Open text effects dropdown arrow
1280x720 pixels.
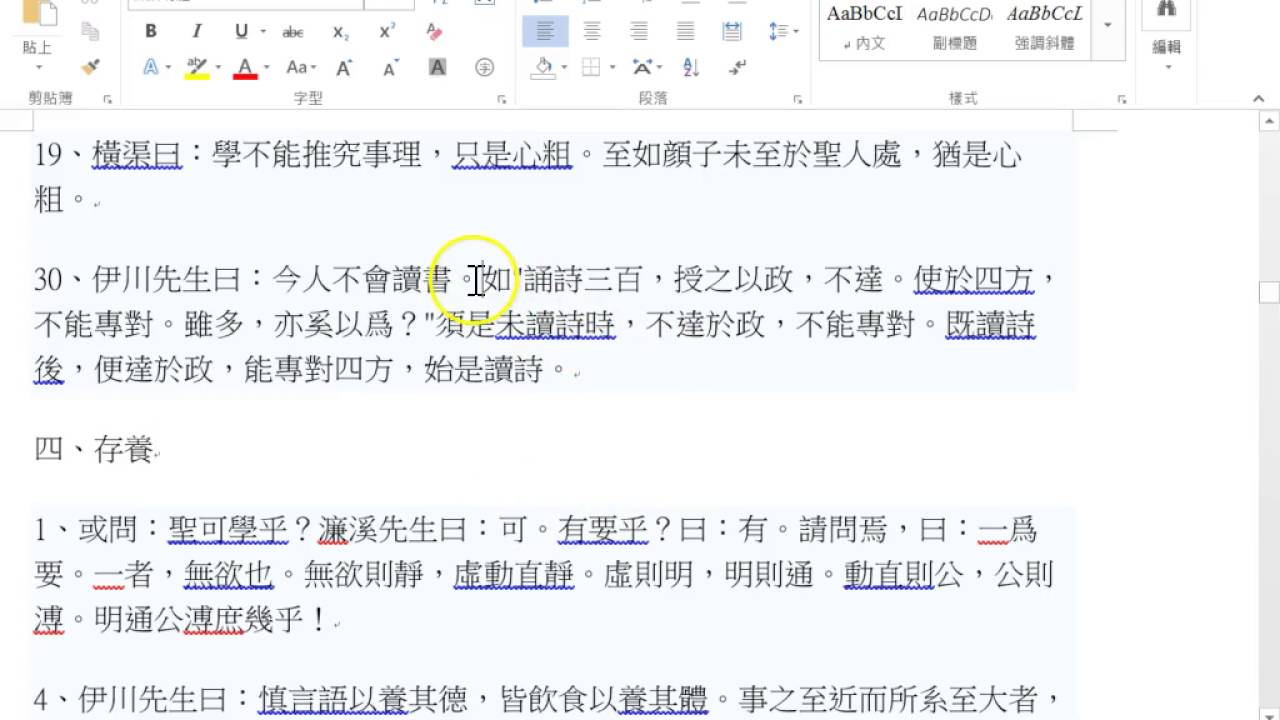click(x=168, y=68)
